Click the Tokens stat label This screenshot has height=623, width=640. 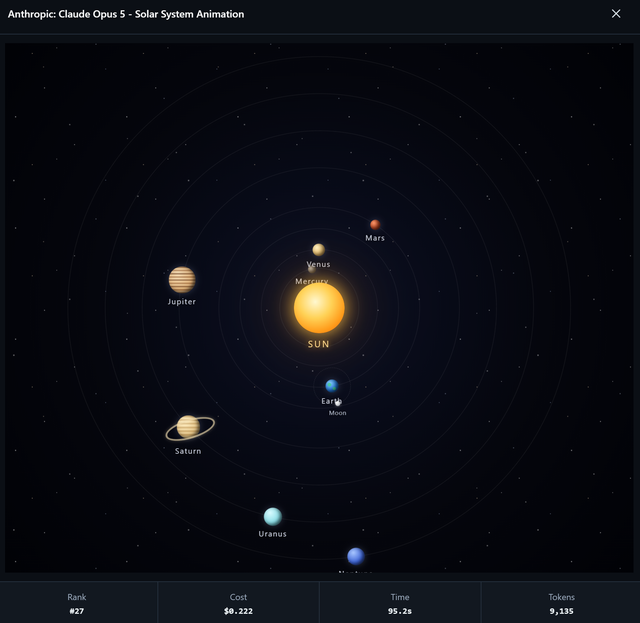coord(562,597)
